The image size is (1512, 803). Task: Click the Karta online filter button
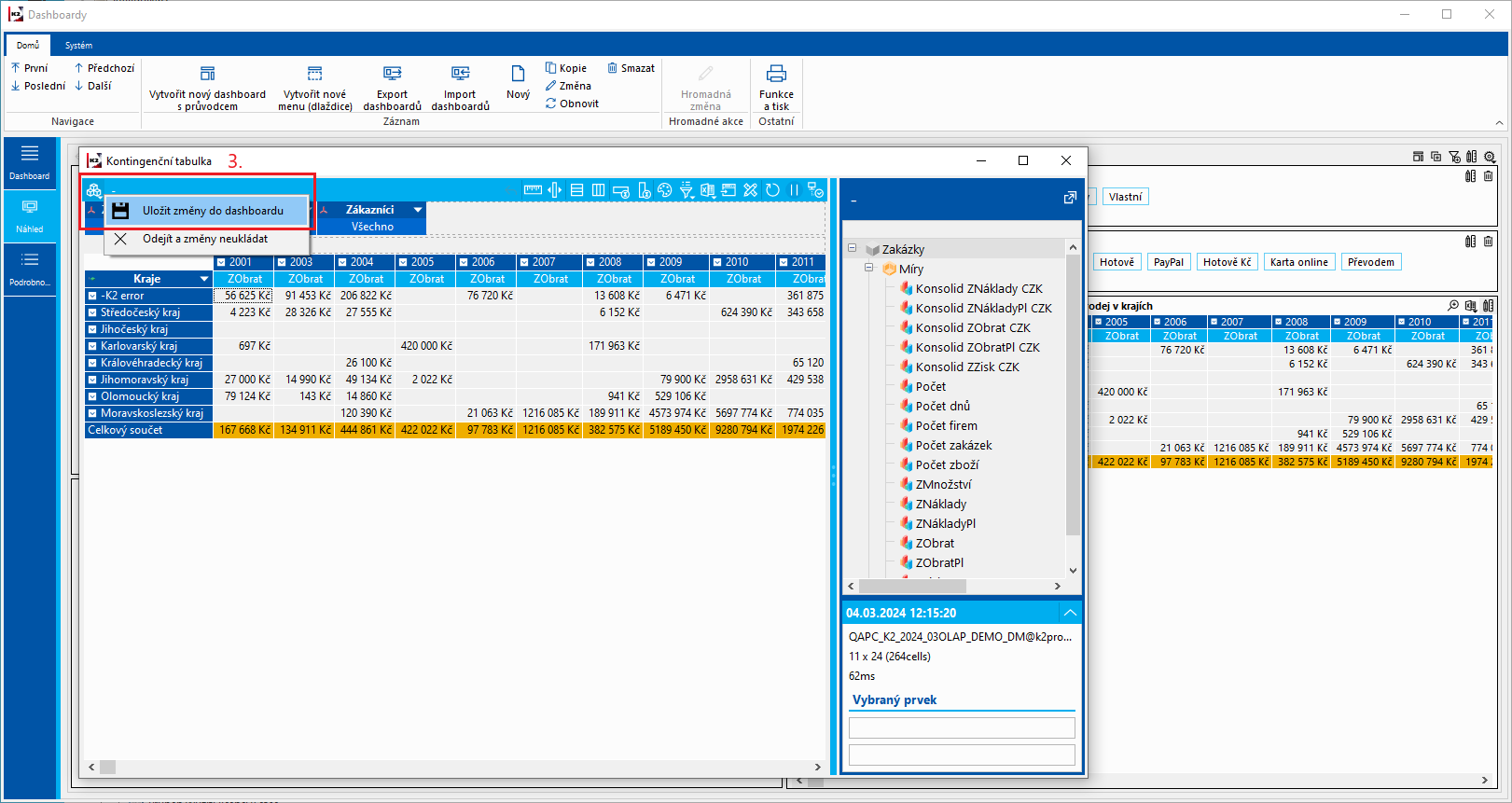(1298, 262)
